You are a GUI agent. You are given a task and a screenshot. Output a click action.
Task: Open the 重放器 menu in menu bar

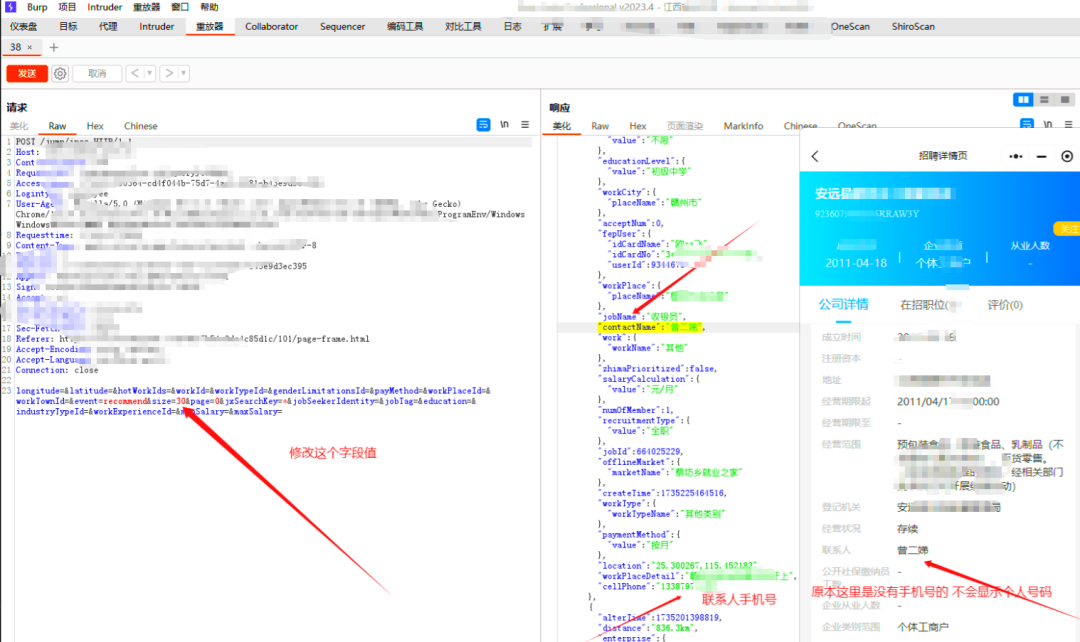tap(146, 7)
